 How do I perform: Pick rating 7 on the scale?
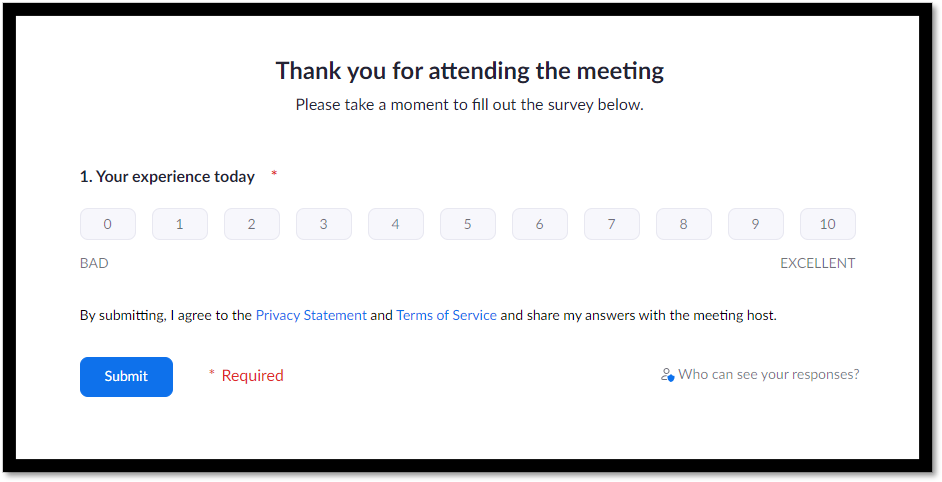[x=612, y=224]
